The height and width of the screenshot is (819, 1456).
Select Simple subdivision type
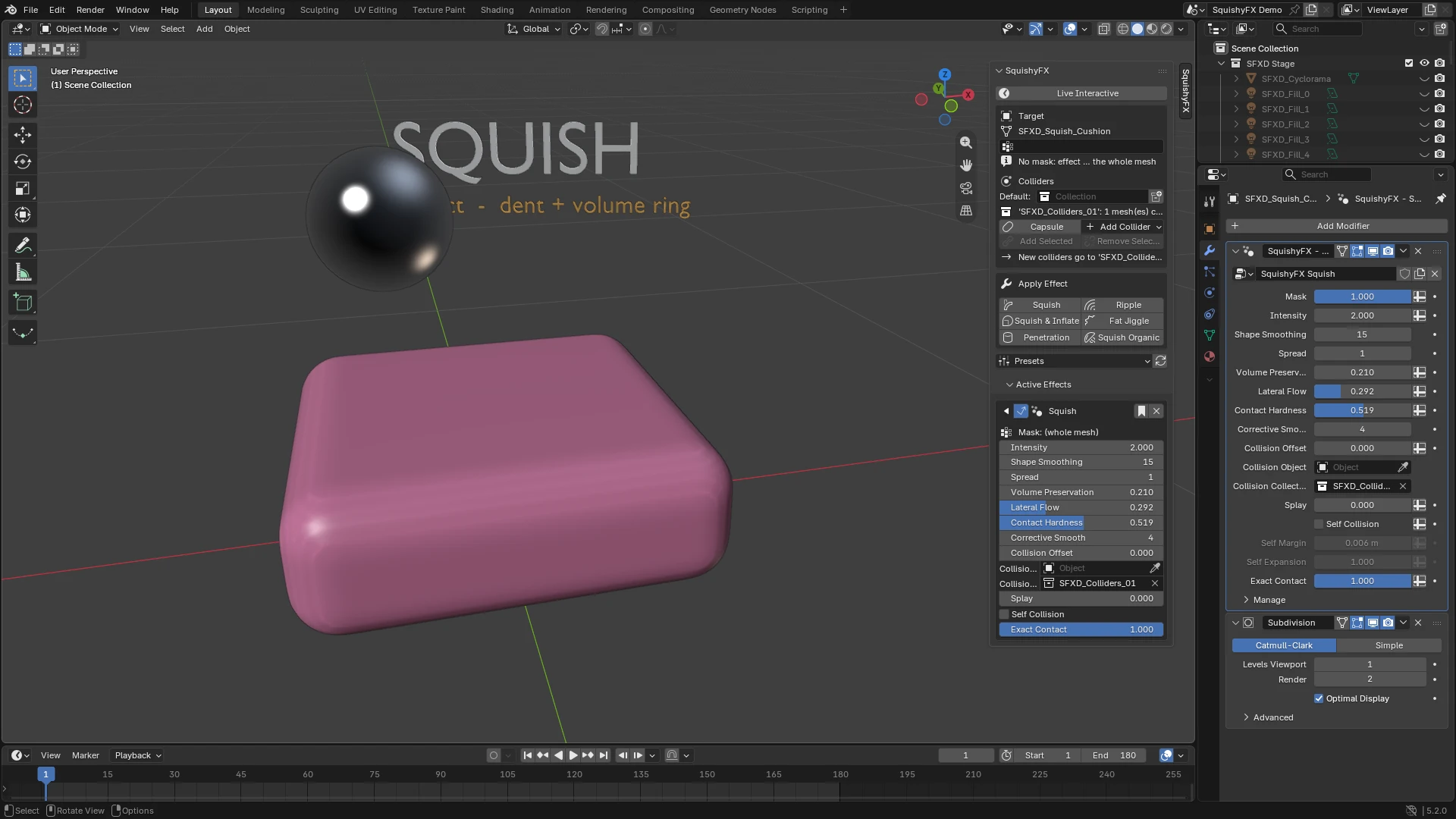(x=1389, y=645)
